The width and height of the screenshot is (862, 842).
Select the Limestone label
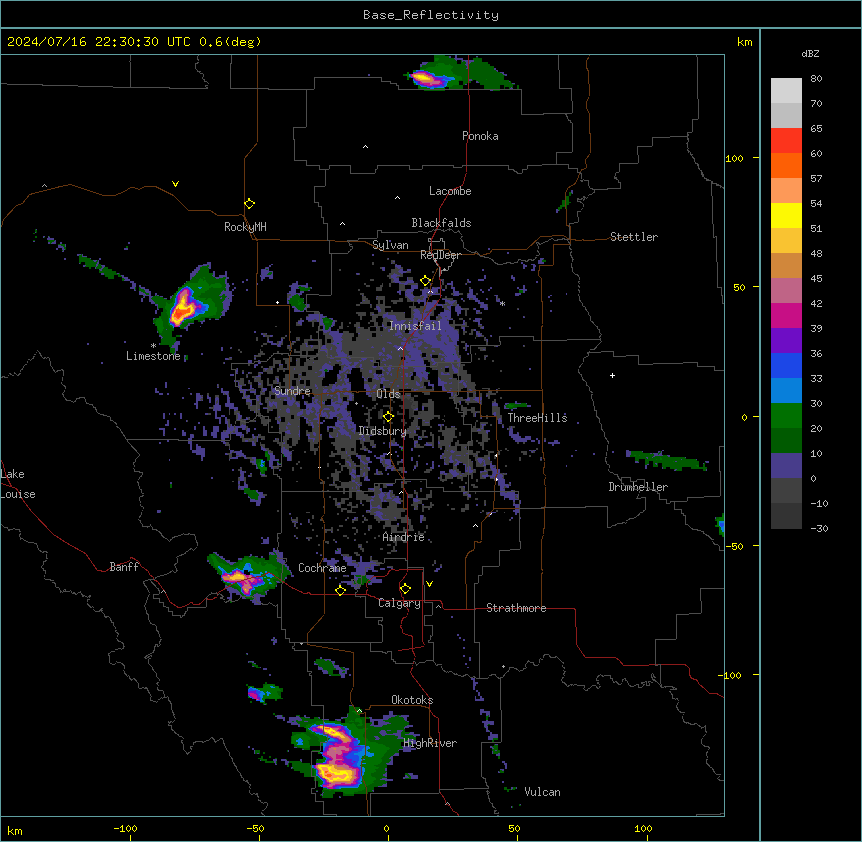[153, 356]
